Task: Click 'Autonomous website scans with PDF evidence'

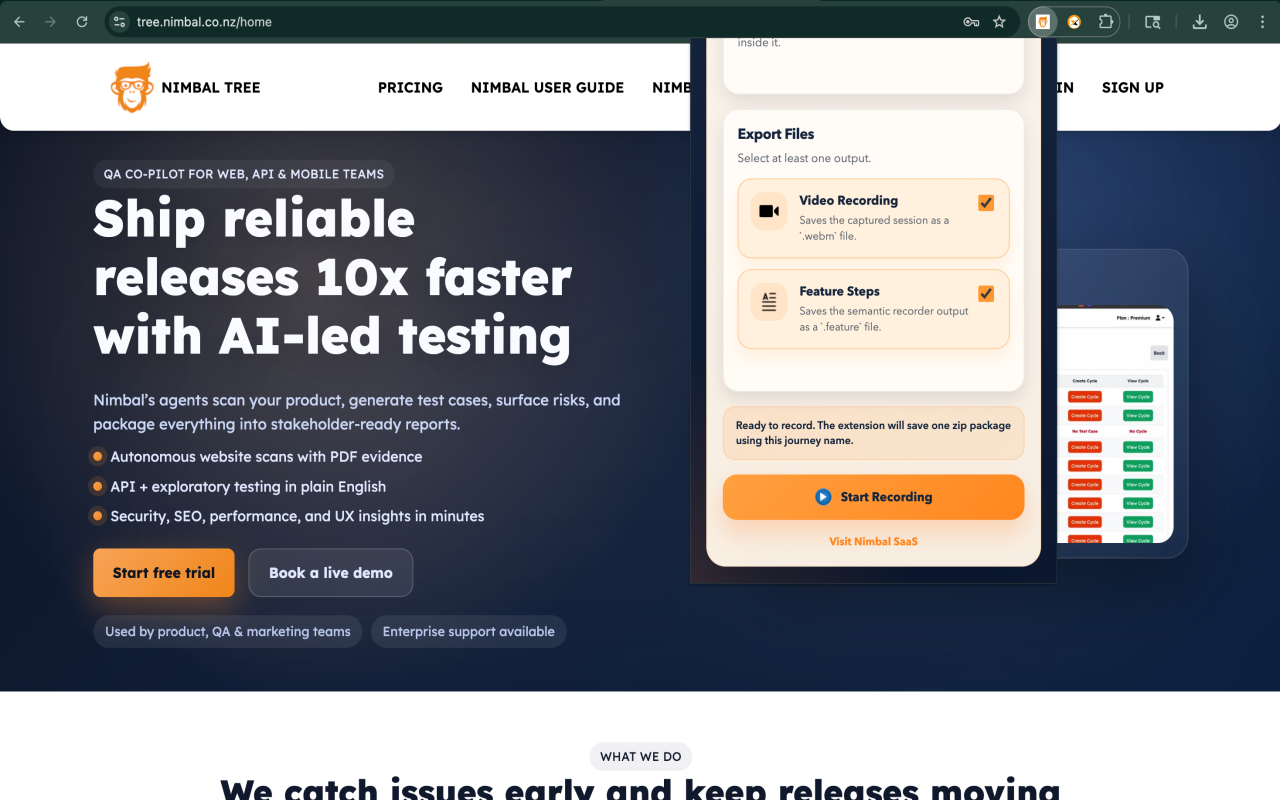Action: [x=266, y=457]
